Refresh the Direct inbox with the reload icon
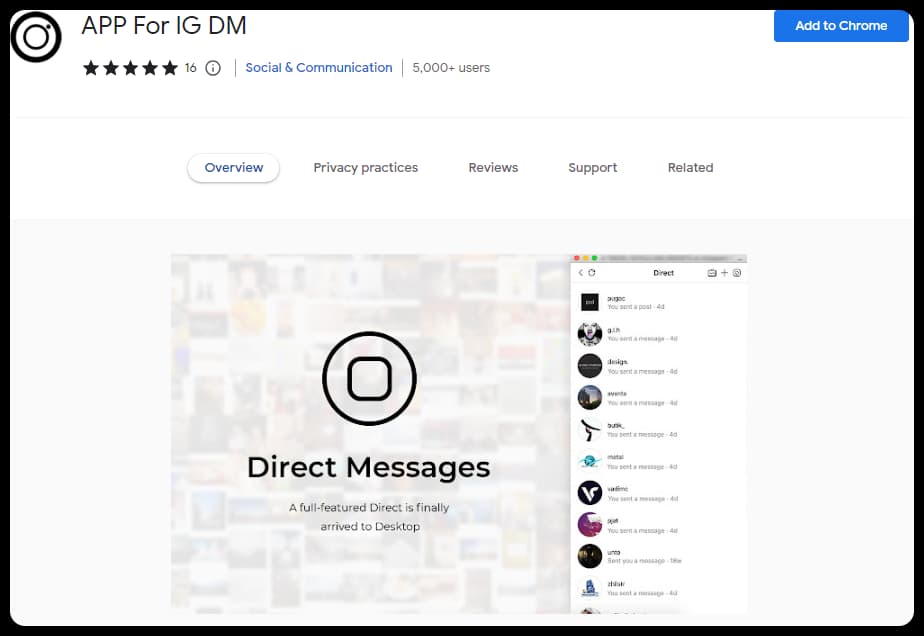 coord(592,273)
